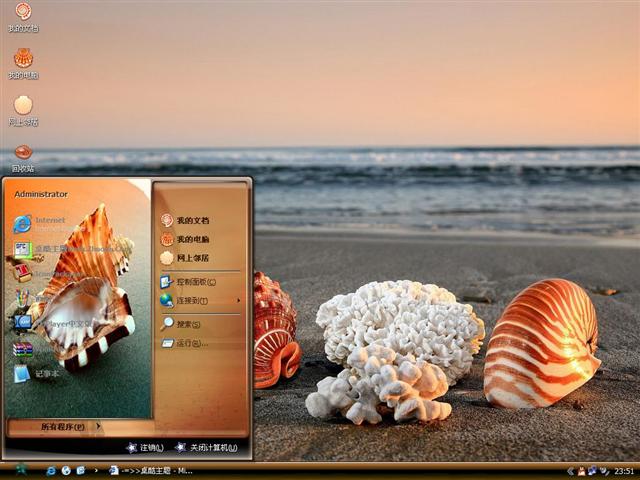The height and width of the screenshot is (480, 640).
Task: Open 我的电脑 desktop icon
Action: pos(22,59)
